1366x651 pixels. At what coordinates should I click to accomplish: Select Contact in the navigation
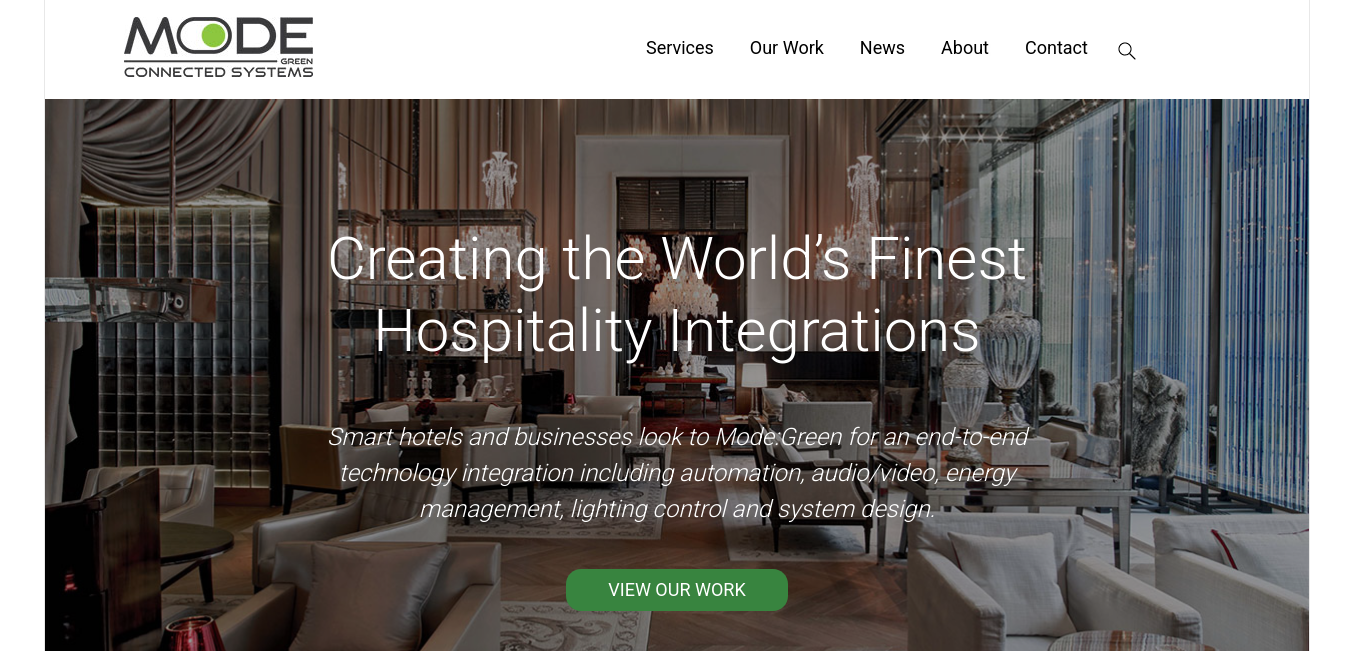[x=1056, y=48]
